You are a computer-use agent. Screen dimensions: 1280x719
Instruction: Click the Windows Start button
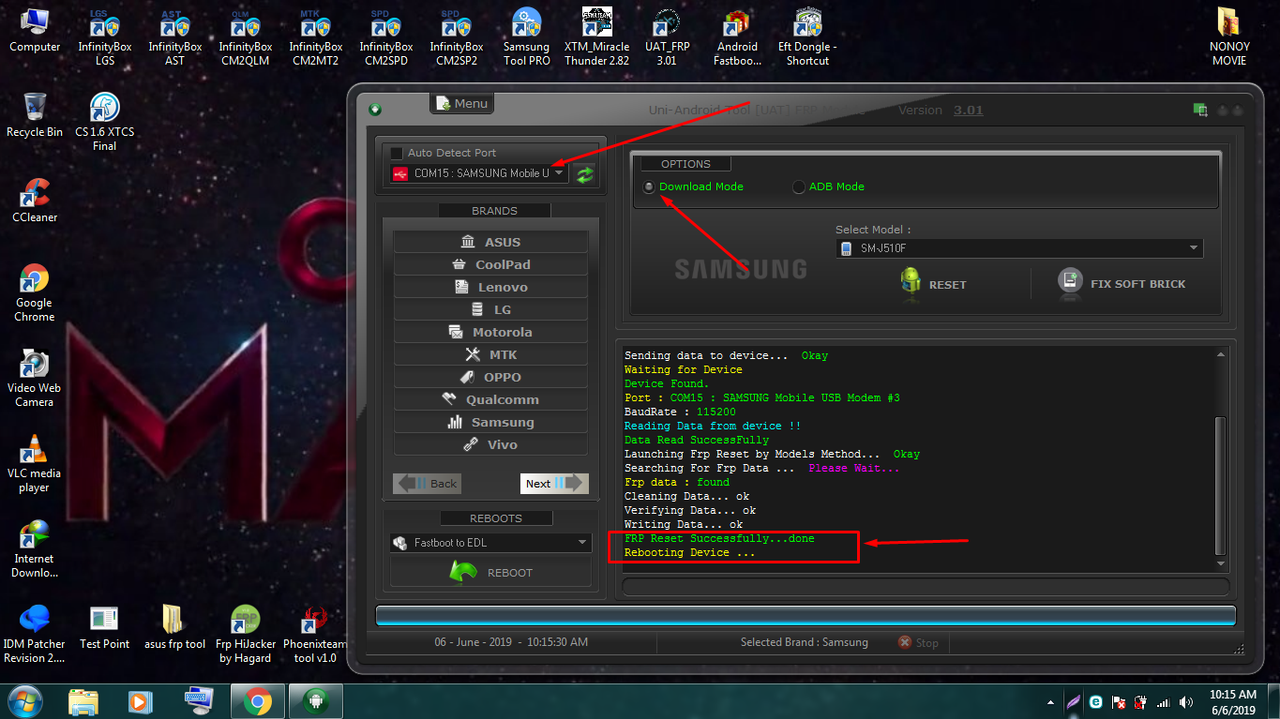[x=24, y=700]
